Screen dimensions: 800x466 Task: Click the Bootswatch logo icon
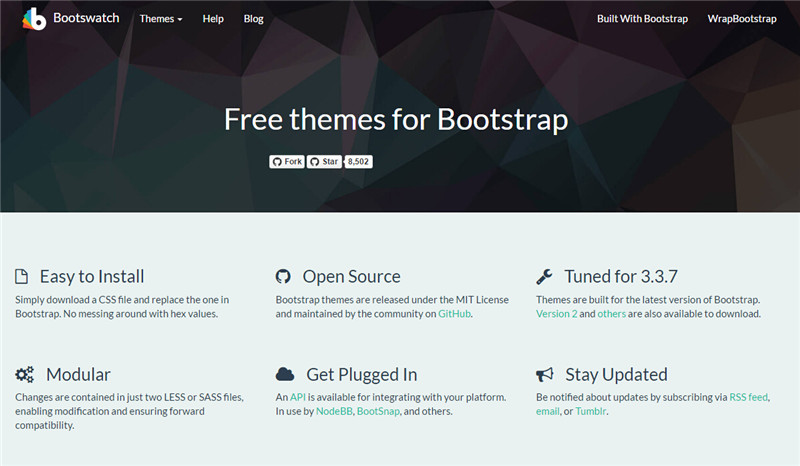click(x=35, y=19)
